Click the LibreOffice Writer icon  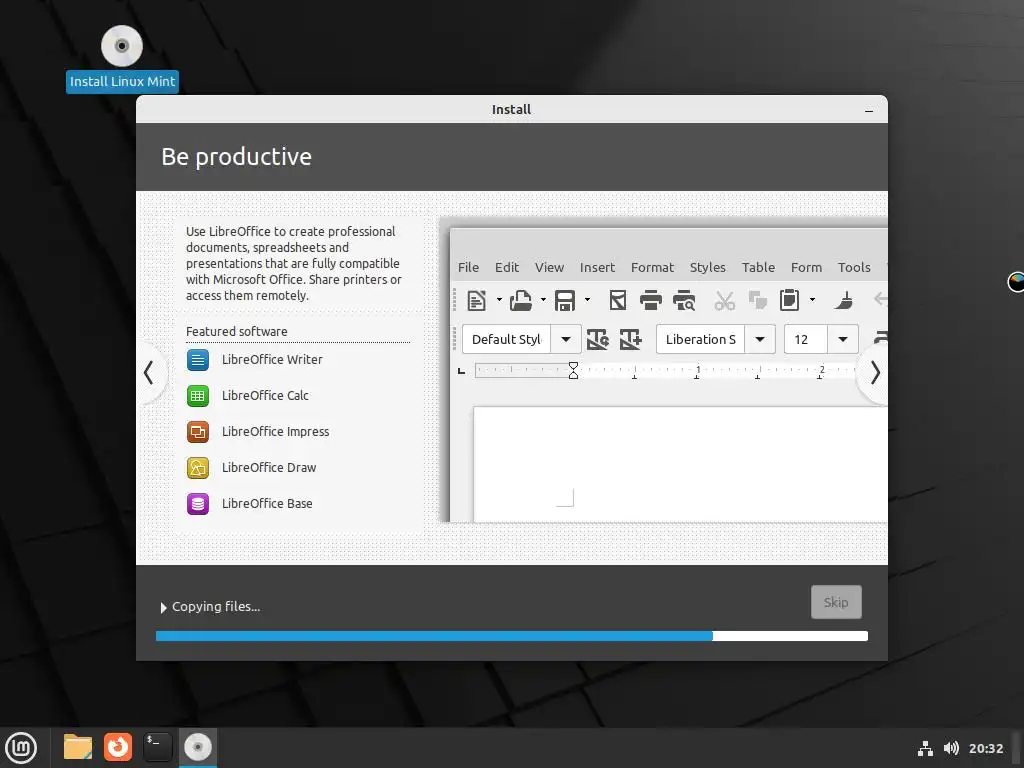(198, 360)
